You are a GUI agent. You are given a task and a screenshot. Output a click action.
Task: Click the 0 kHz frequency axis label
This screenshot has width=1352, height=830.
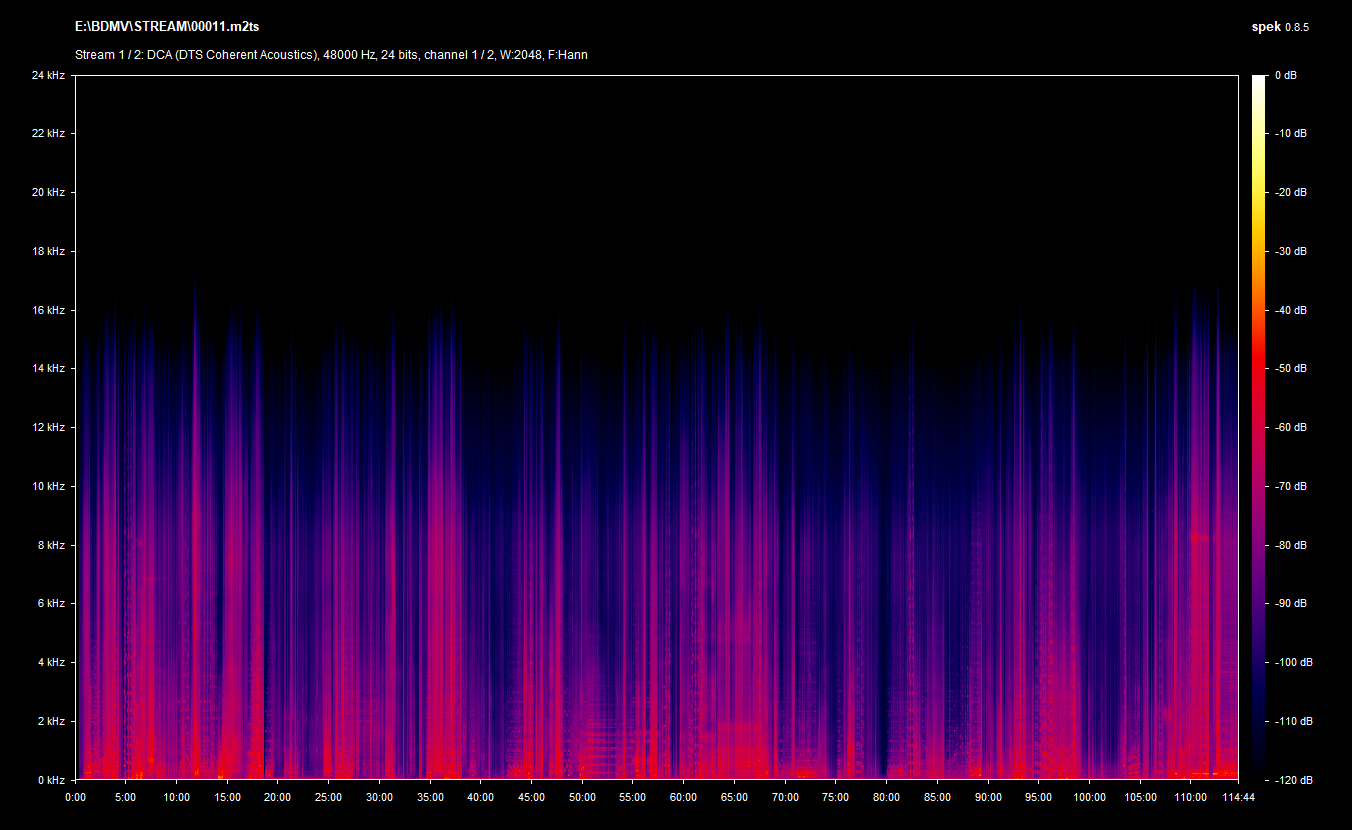50,779
